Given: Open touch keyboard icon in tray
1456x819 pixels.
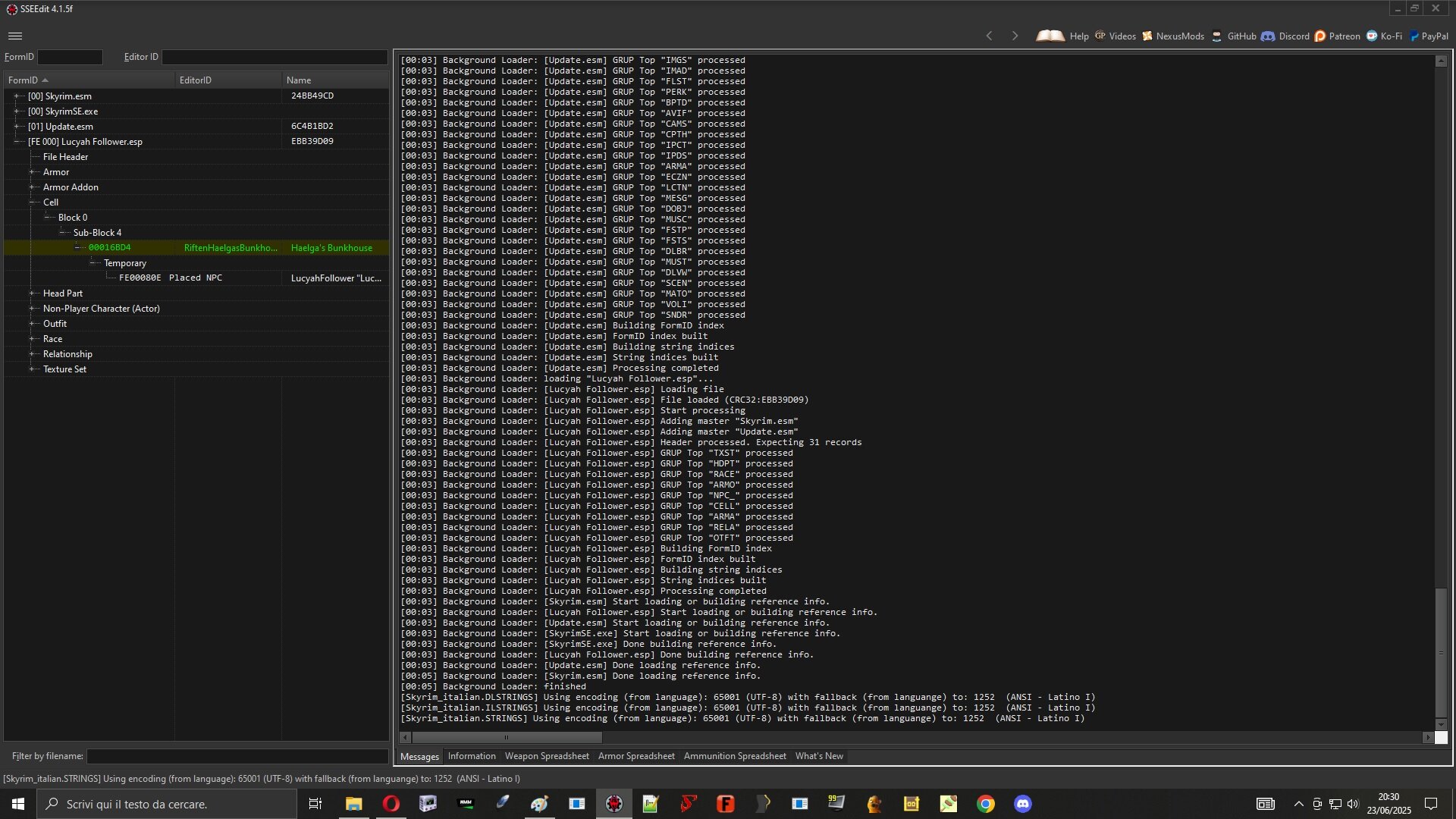Looking at the screenshot, I should click(1265, 804).
